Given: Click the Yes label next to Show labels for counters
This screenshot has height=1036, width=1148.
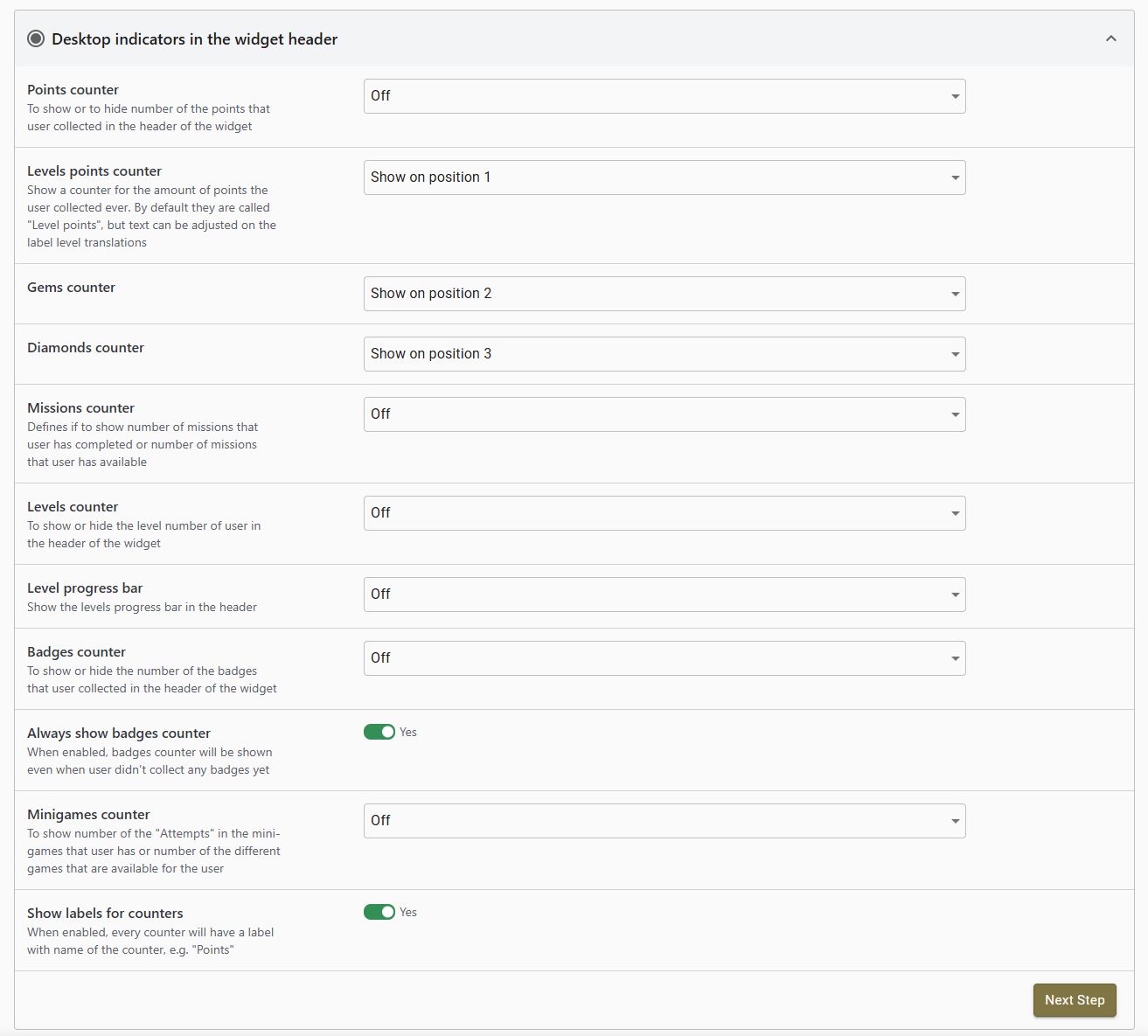Looking at the screenshot, I should point(408,913).
